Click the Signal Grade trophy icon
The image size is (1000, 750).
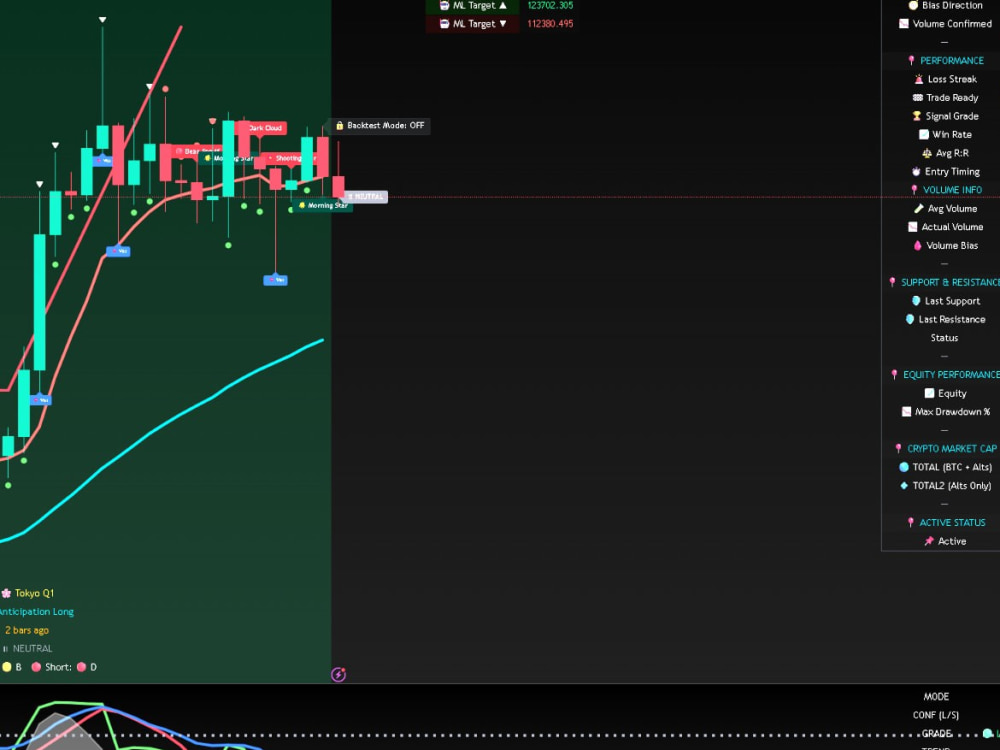tap(917, 116)
